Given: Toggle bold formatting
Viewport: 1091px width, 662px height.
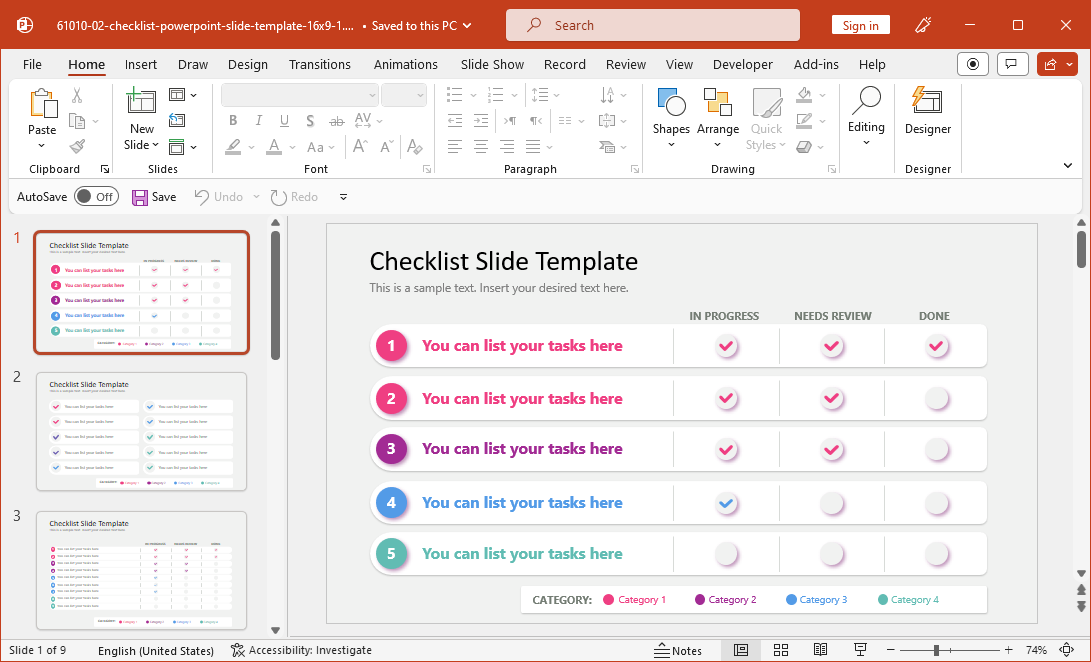Looking at the screenshot, I should [232, 120].
